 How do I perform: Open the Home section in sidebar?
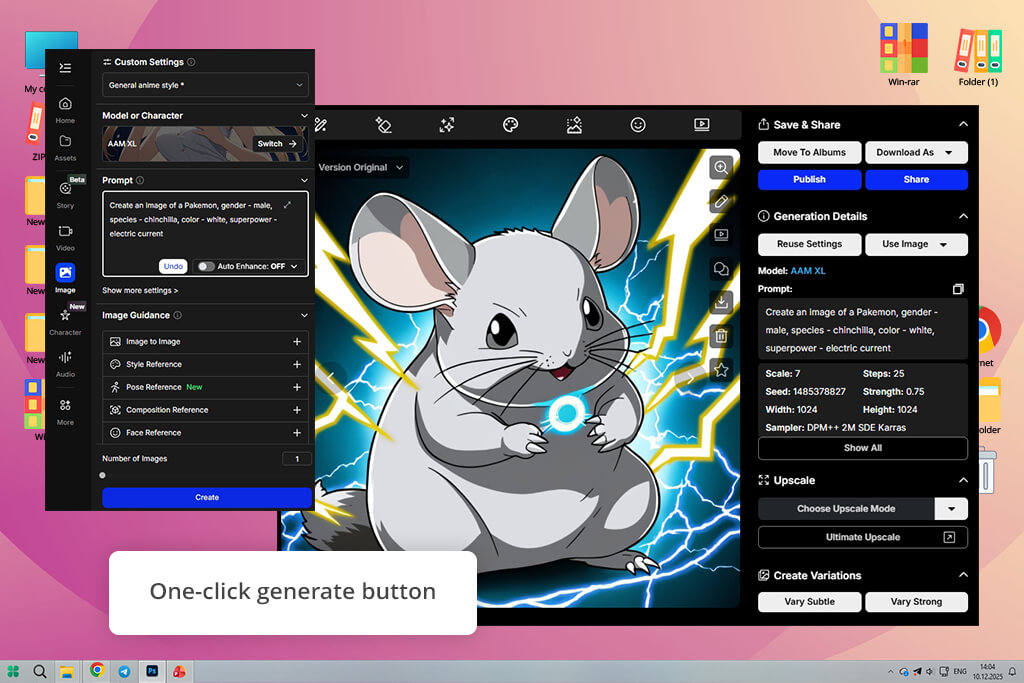(65, 110)
